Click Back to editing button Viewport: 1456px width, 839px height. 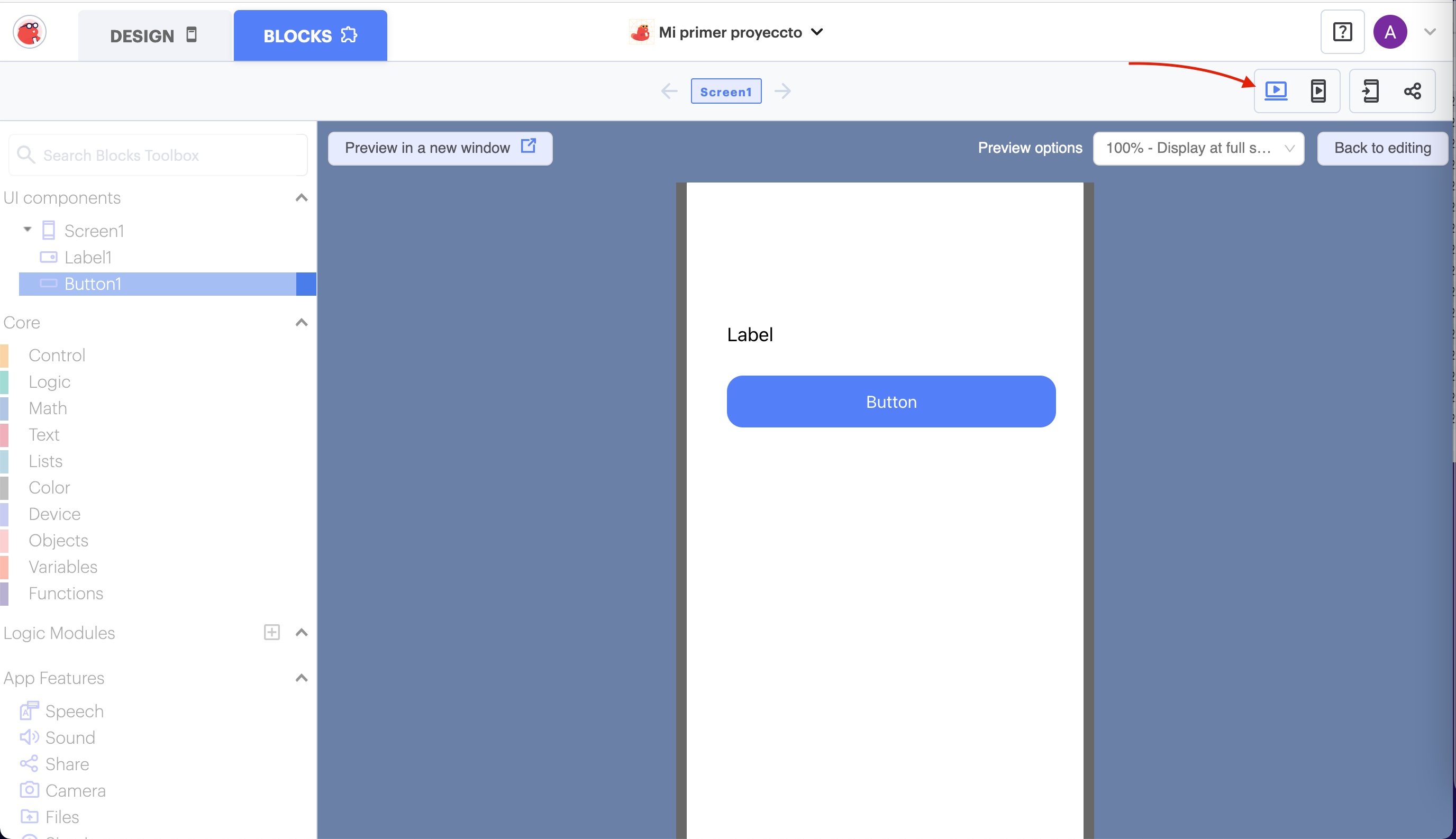(1382, 148)
